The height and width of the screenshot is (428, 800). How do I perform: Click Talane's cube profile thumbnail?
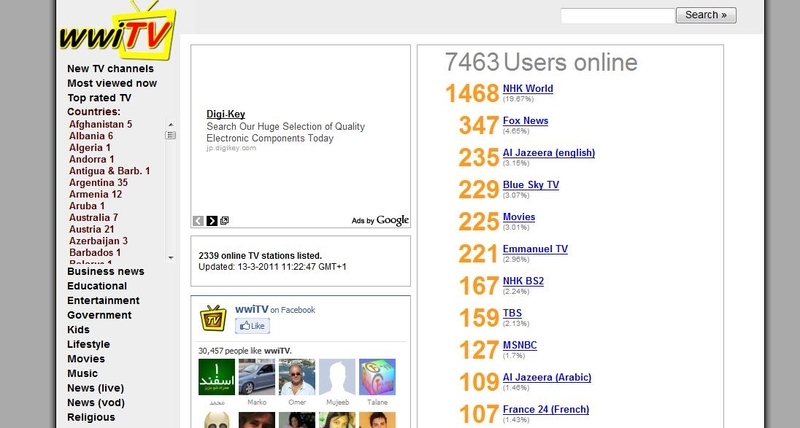[377, 377]
